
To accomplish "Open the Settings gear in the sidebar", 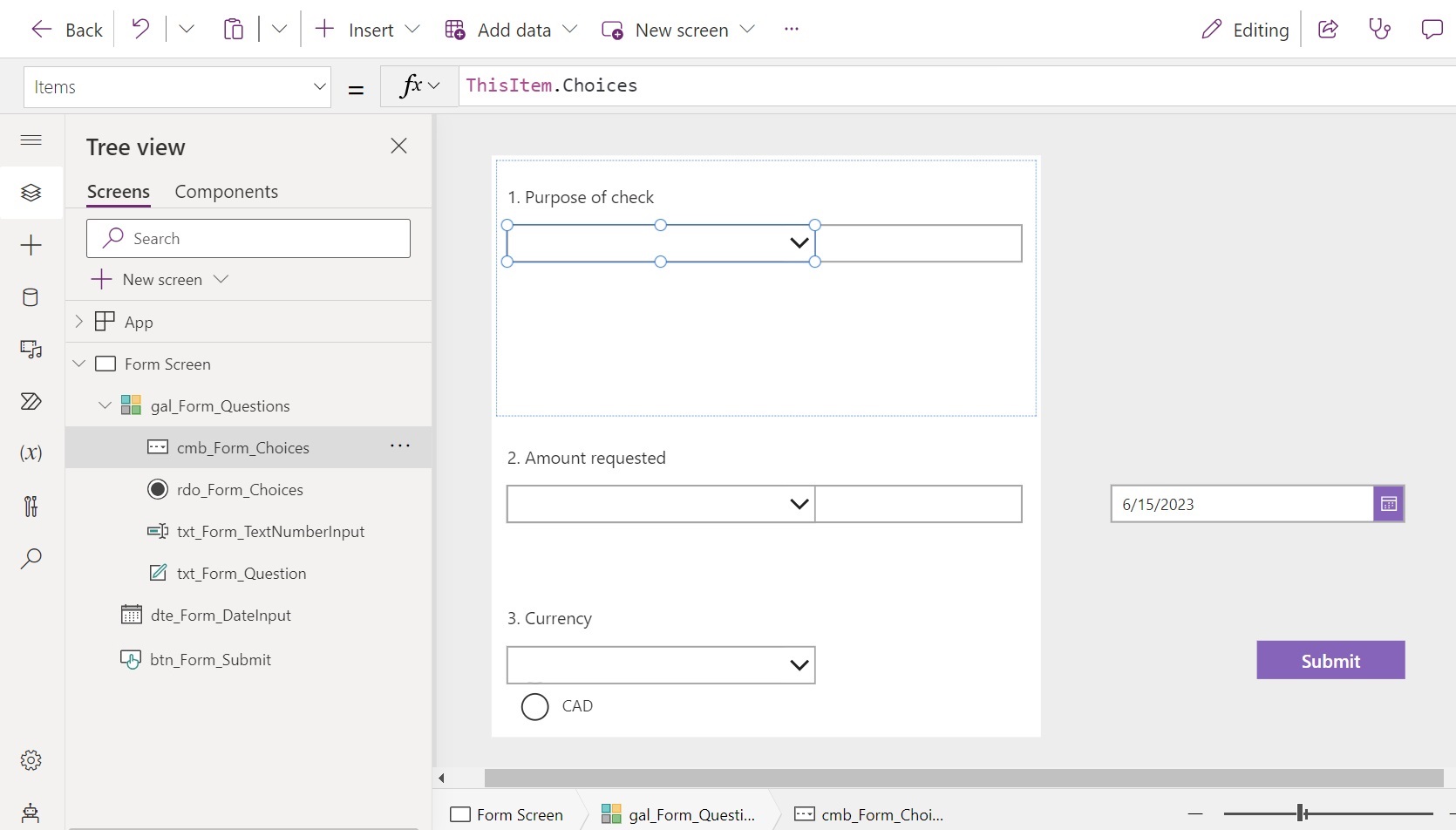I will 31,759.
